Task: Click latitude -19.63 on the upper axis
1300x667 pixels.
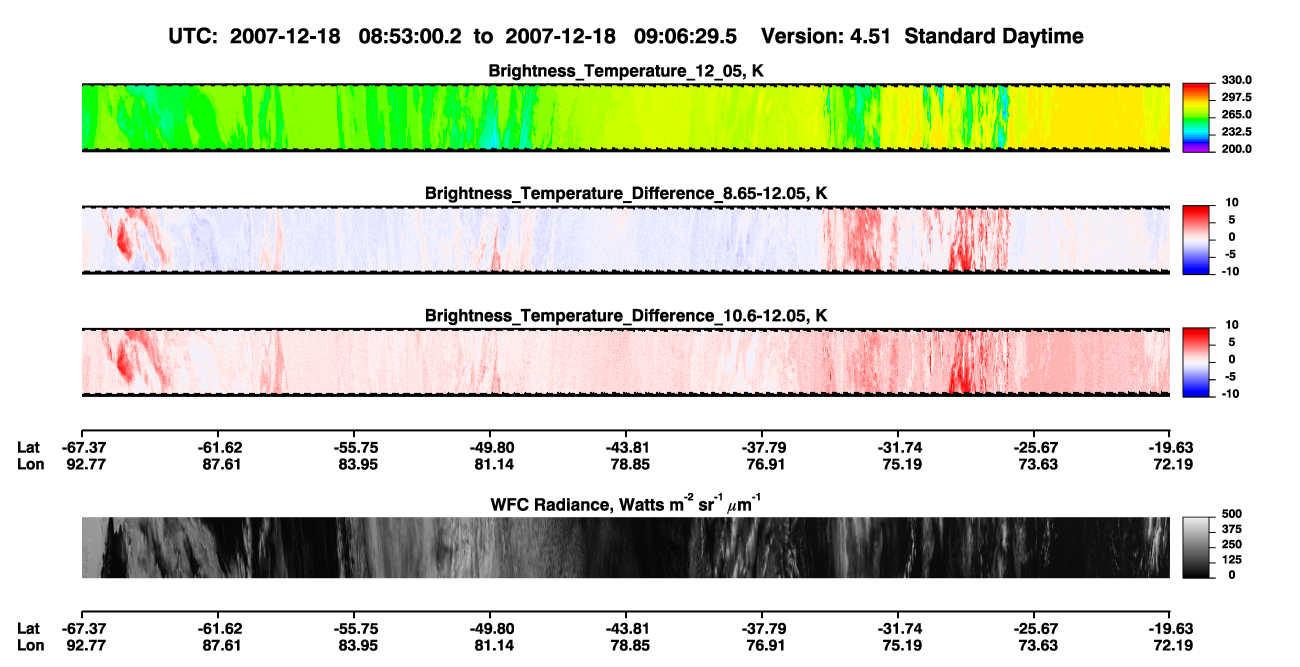Action: pos(1170,447)
